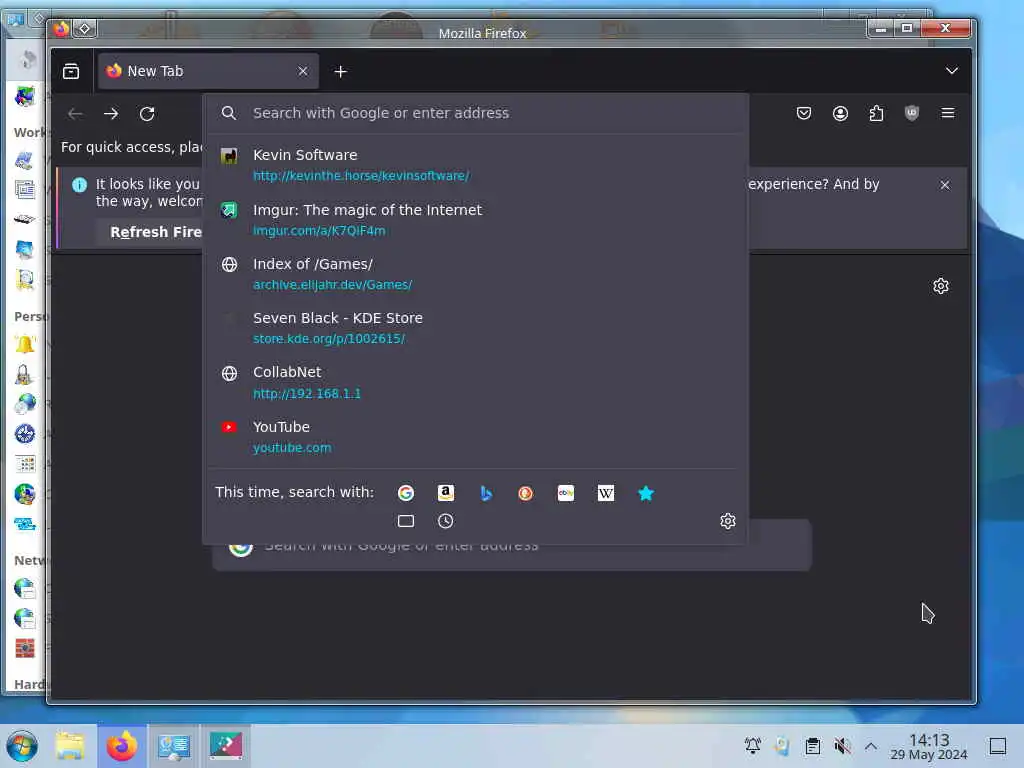Image resolution: width=1024 pixels, height=768 pixels.
Task: Open search settings gear in dropdown
Action: click(728, 521)
